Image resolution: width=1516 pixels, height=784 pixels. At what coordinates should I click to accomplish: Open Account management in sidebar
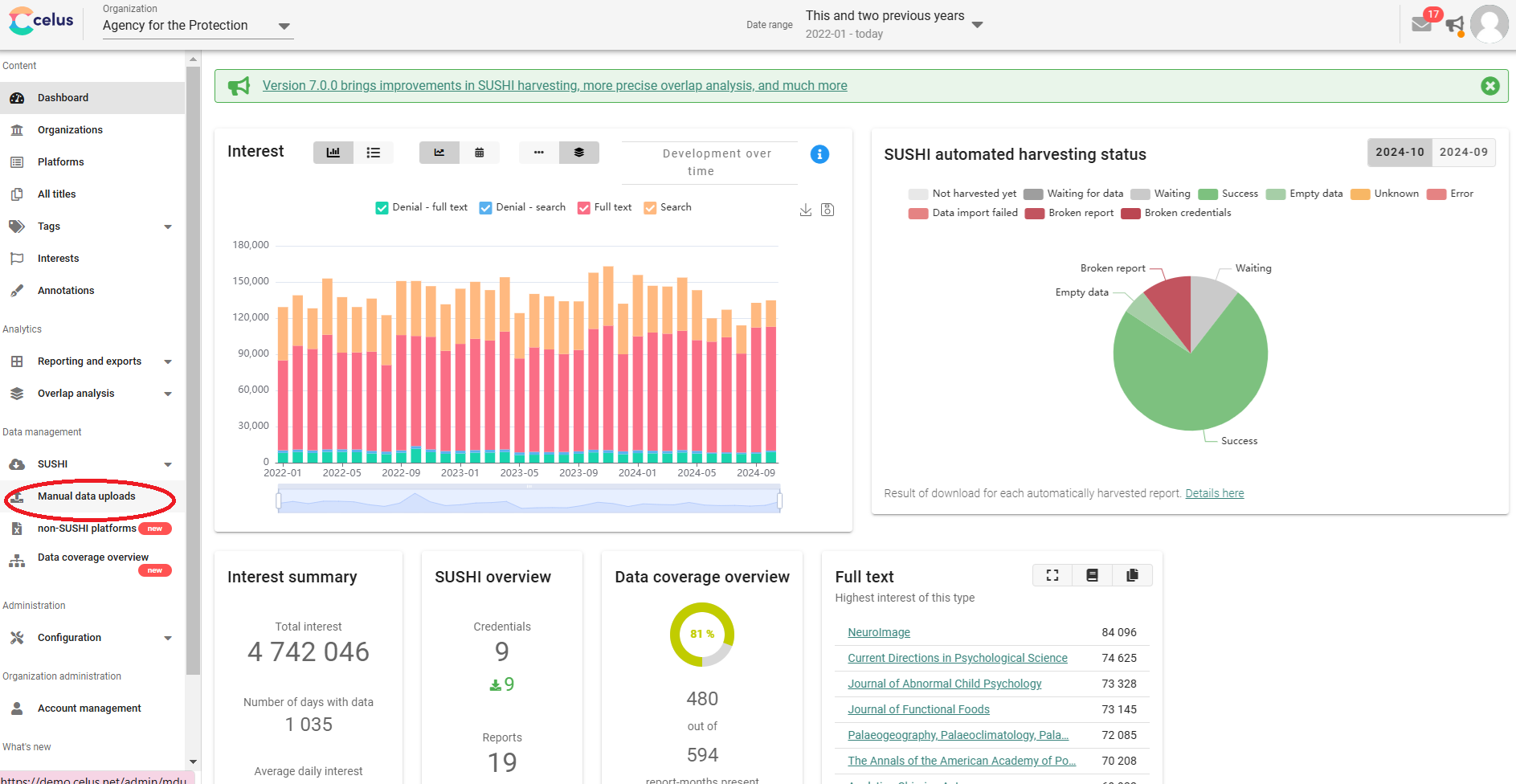tap(92, 708)
